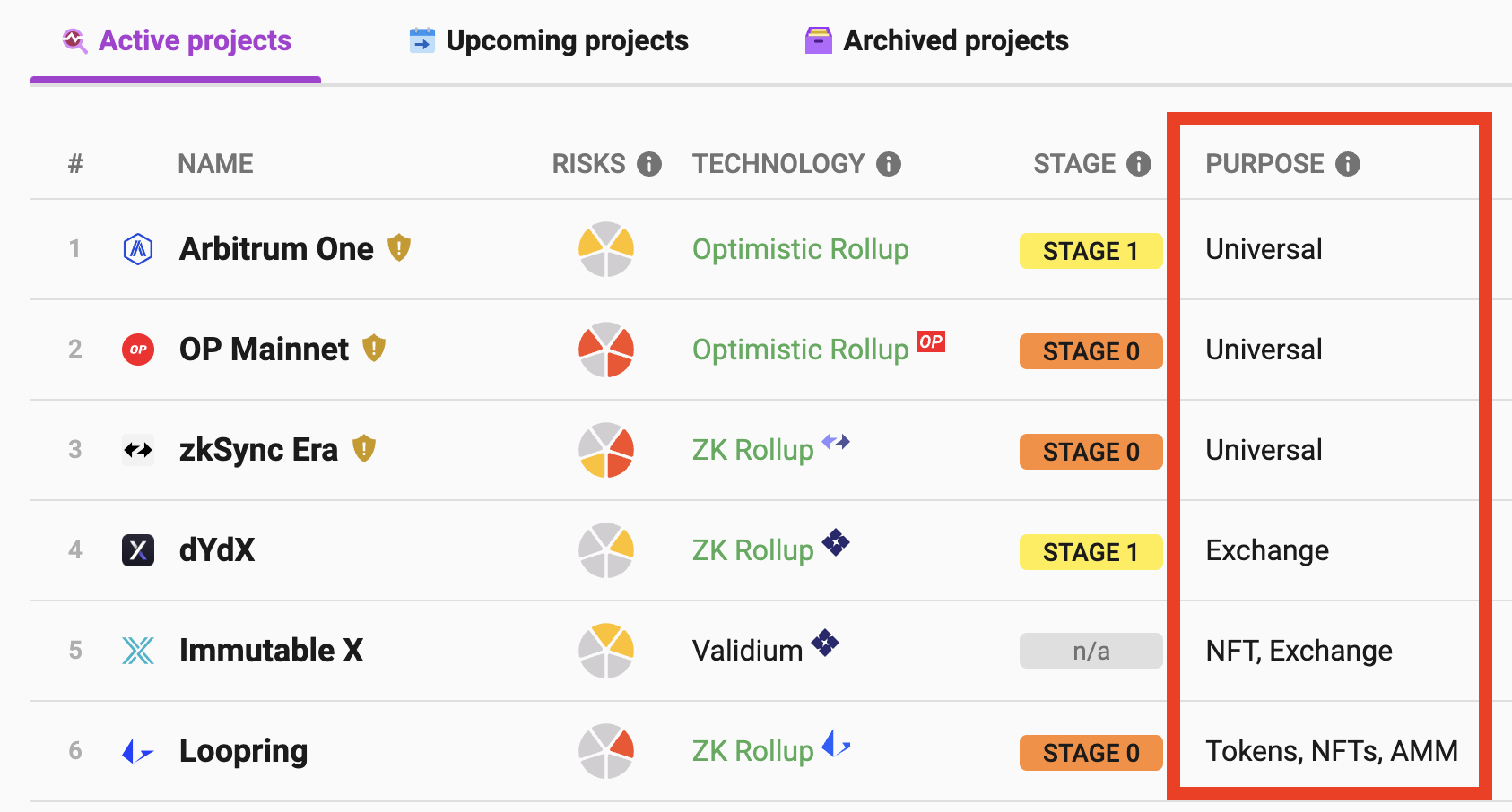Image resolution: width=1512 pixels, height=812 pixels.
Task: Click the Arbitrum One warning shield icon
Action: click(399, 247)
